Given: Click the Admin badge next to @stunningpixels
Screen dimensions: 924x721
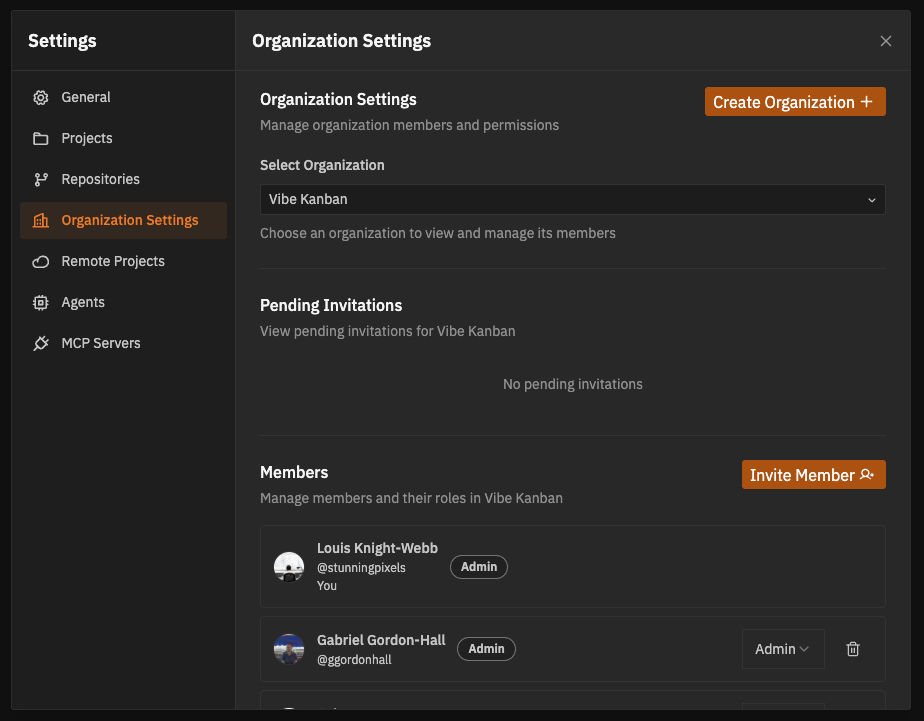Looking at the screenshot, I should tap(479, 567).
